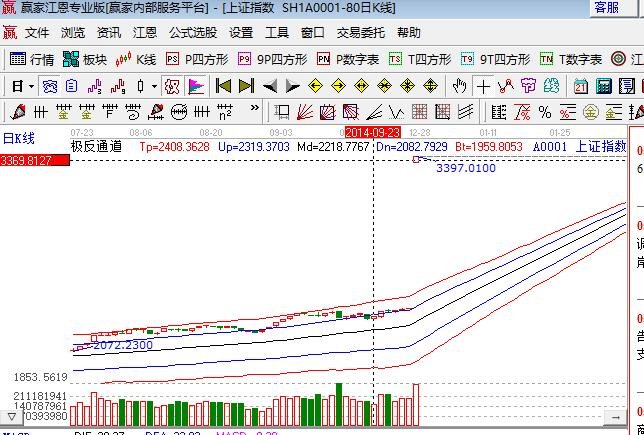
Task: Click the red zigzag line icon
Action: [x=506, y=86]
